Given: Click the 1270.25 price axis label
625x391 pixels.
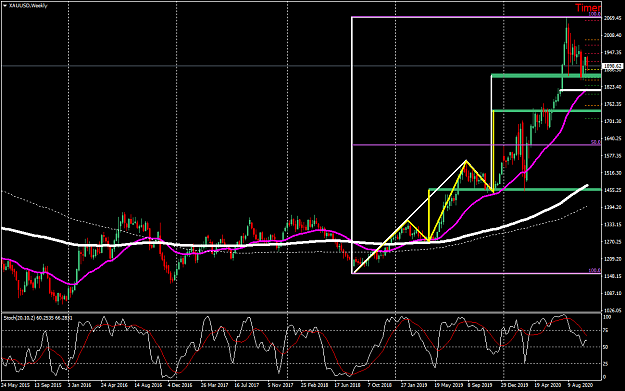Looking at the screenshot, I should click(613, 242).
